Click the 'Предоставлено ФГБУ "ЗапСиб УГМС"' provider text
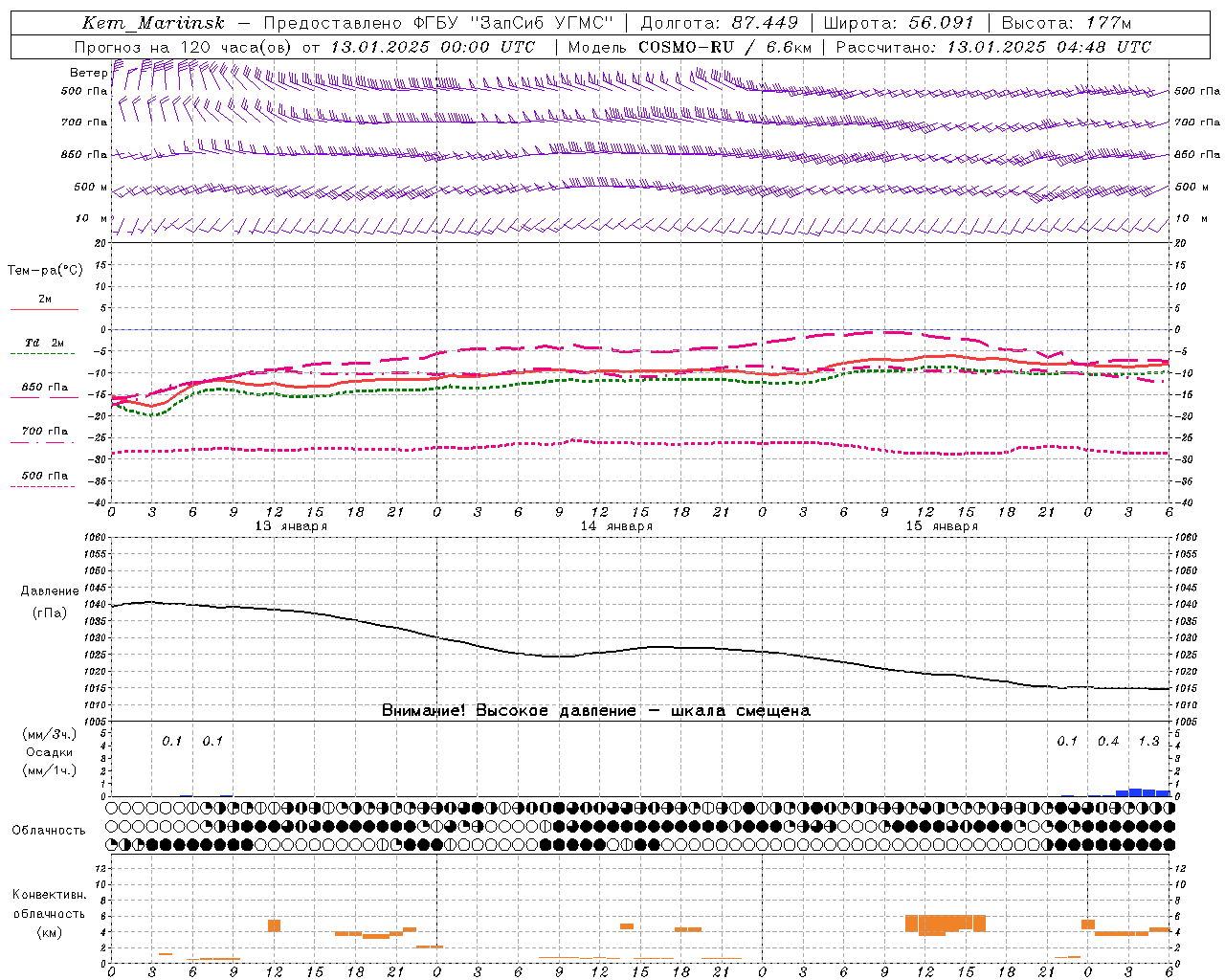This screenshot has height=980, width=1225. tap(437, 23)
